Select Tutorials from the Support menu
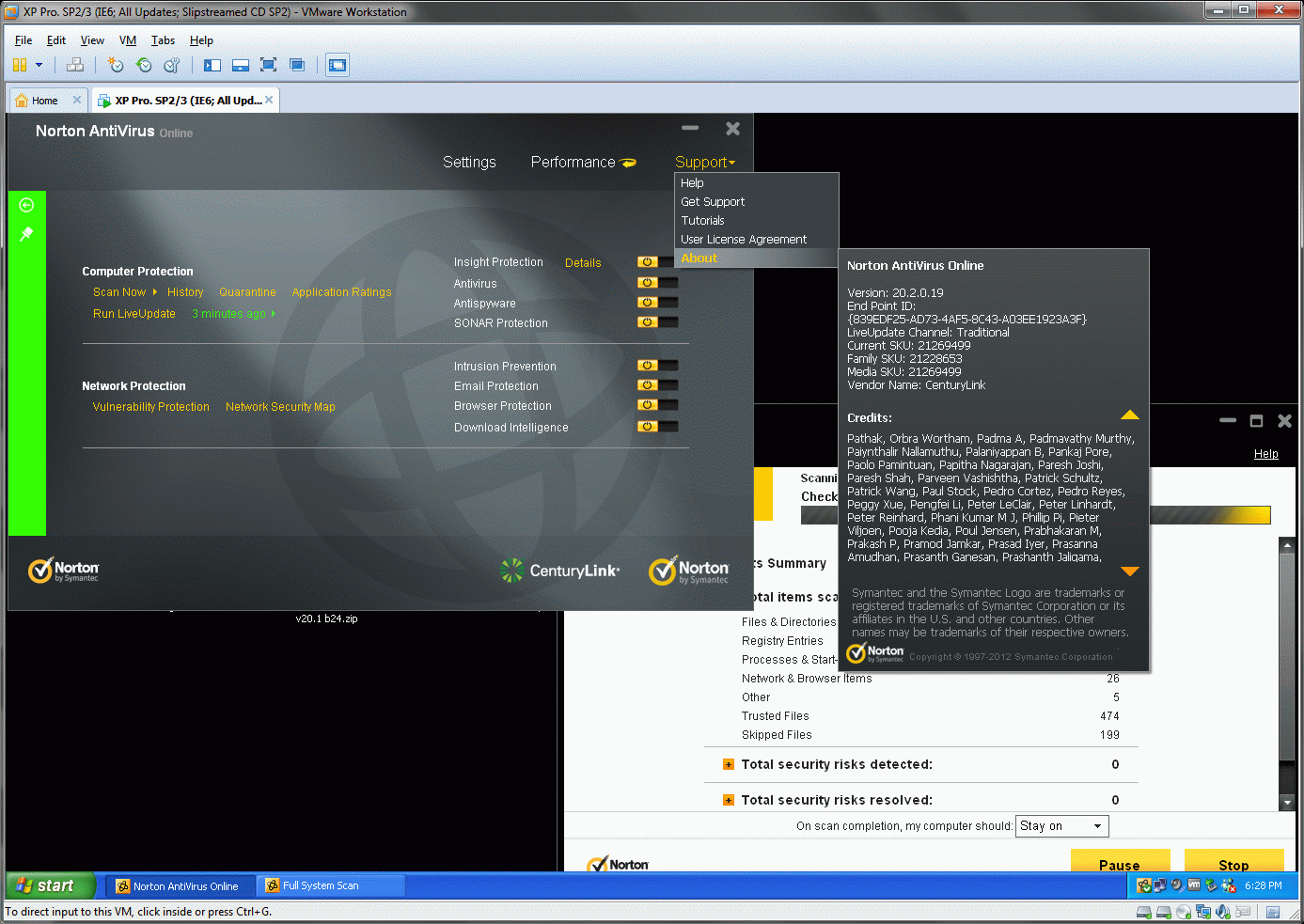 point(702,221)
